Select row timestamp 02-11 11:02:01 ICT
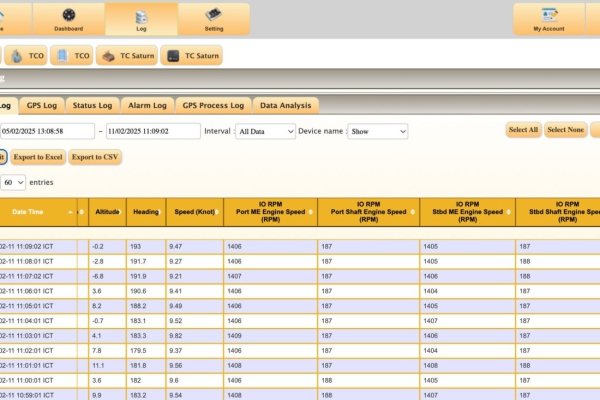Screen dimensions: 600x400 [26, 351]
